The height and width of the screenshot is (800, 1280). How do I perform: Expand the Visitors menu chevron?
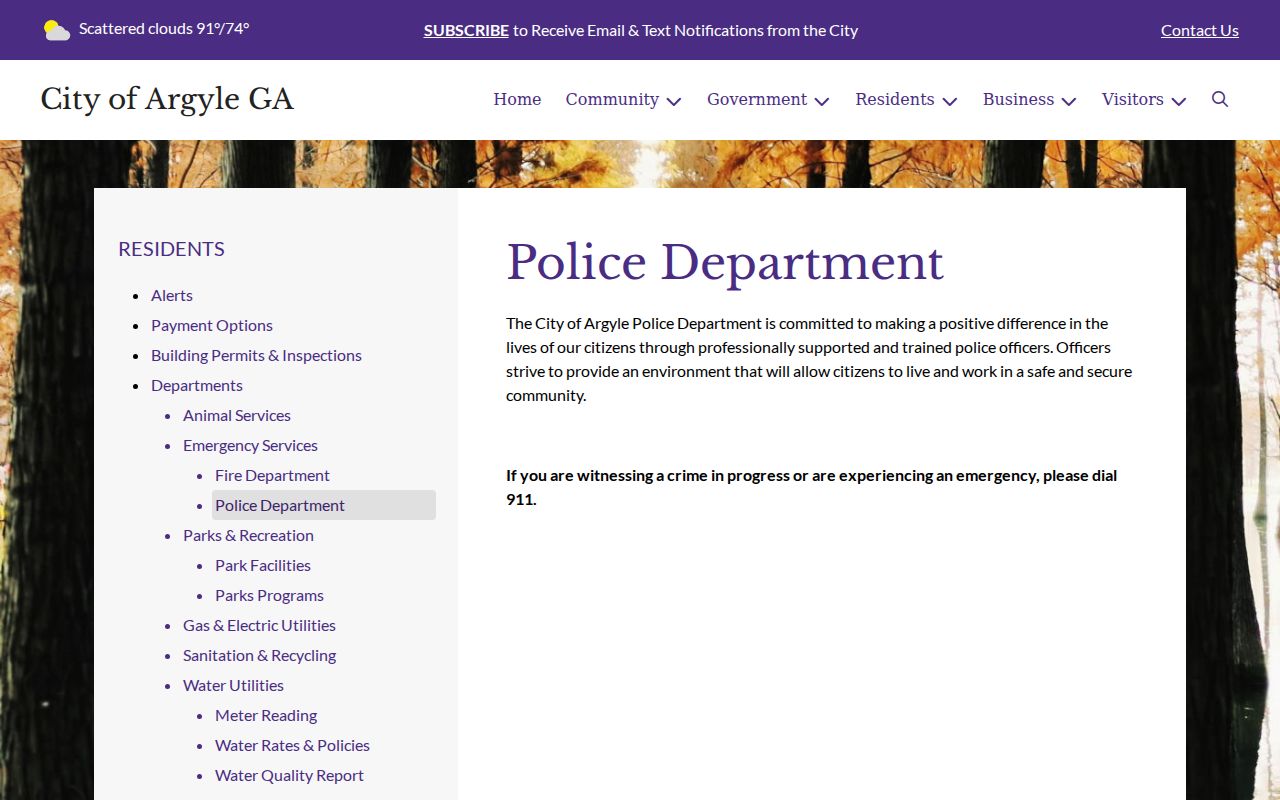pyautogui.click(x=1179, y=101)
